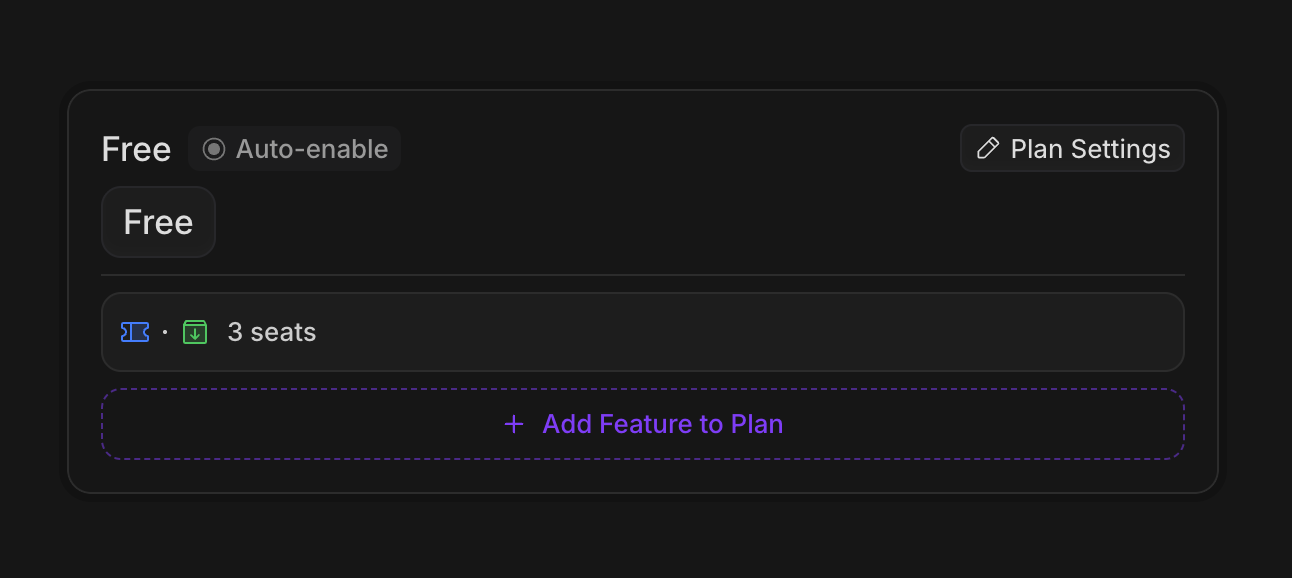This screenshot has height=578, width=1292.
Task: Click the dot between the feature icons
Action: (x=165, y=332)
